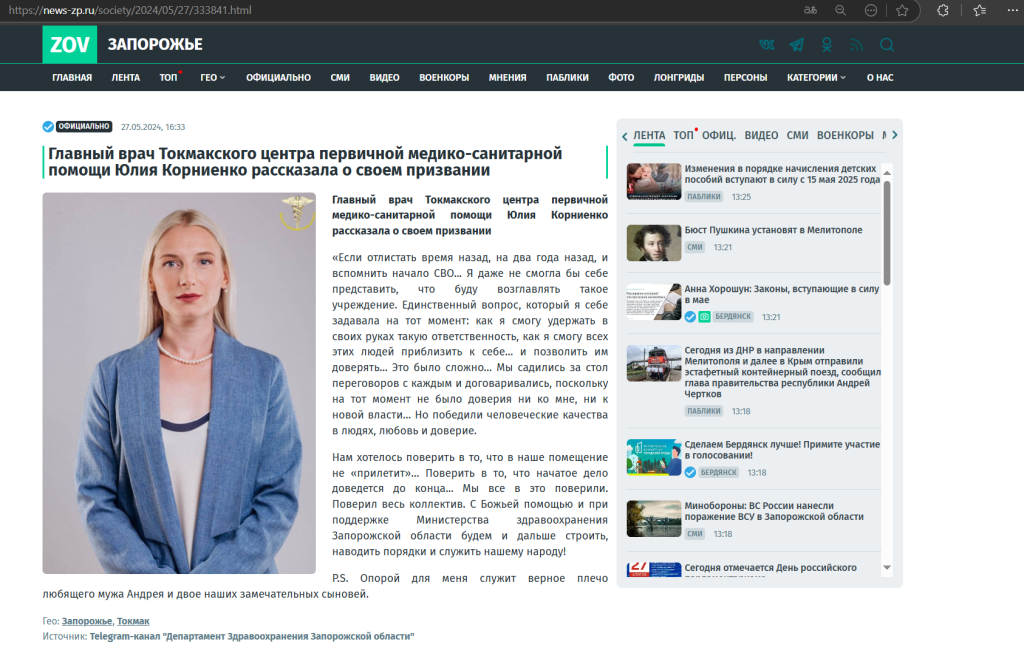1024x653 pixels.
Task: Click БЕРДЯНСК tag on Анна Хорошун item
Action: coord(733,317)
